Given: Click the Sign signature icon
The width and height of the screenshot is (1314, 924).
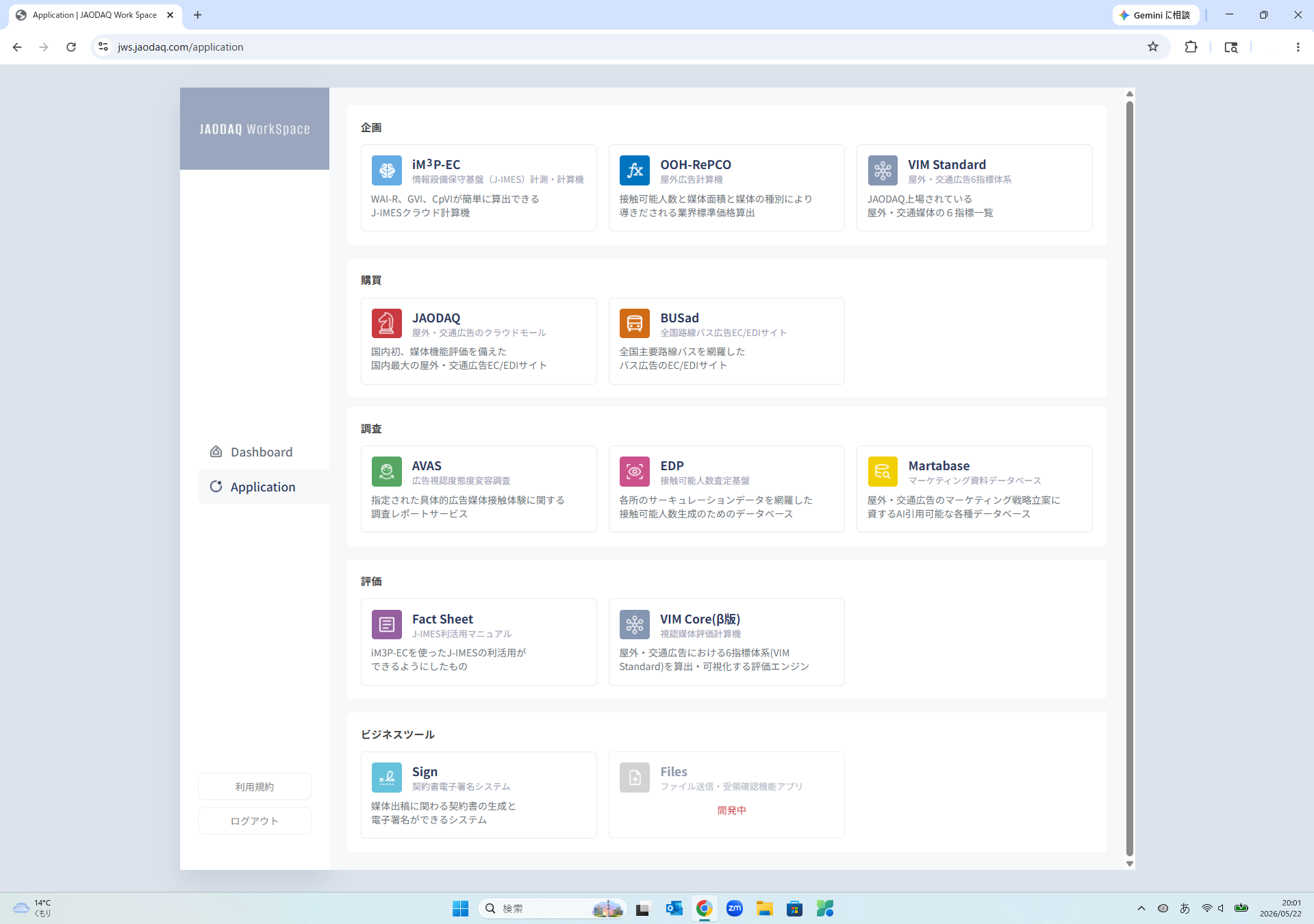Looking at the screenshot, I should coord(387,778).
